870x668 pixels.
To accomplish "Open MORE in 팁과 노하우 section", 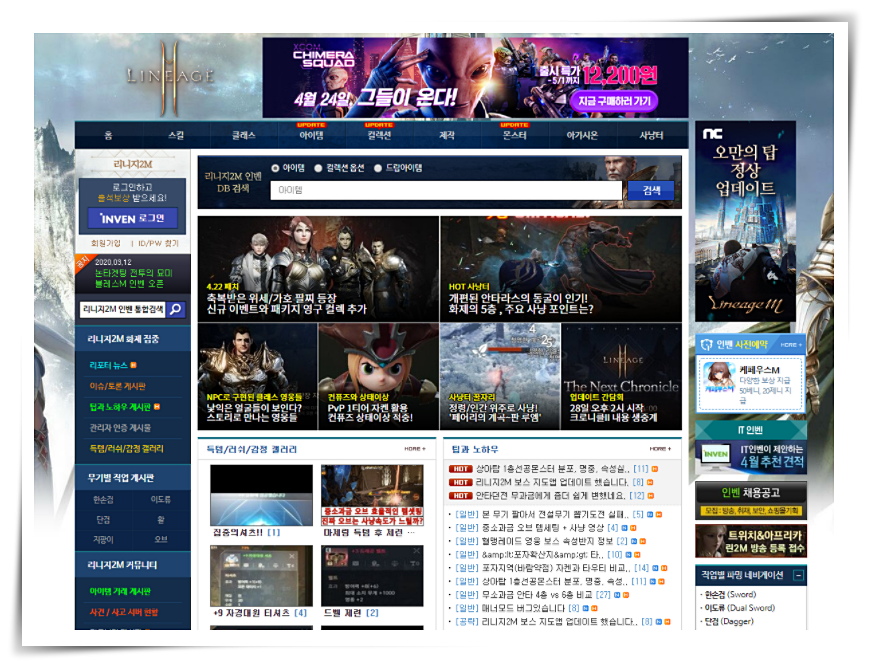I will pyautogui.click(x=660, y=449).
